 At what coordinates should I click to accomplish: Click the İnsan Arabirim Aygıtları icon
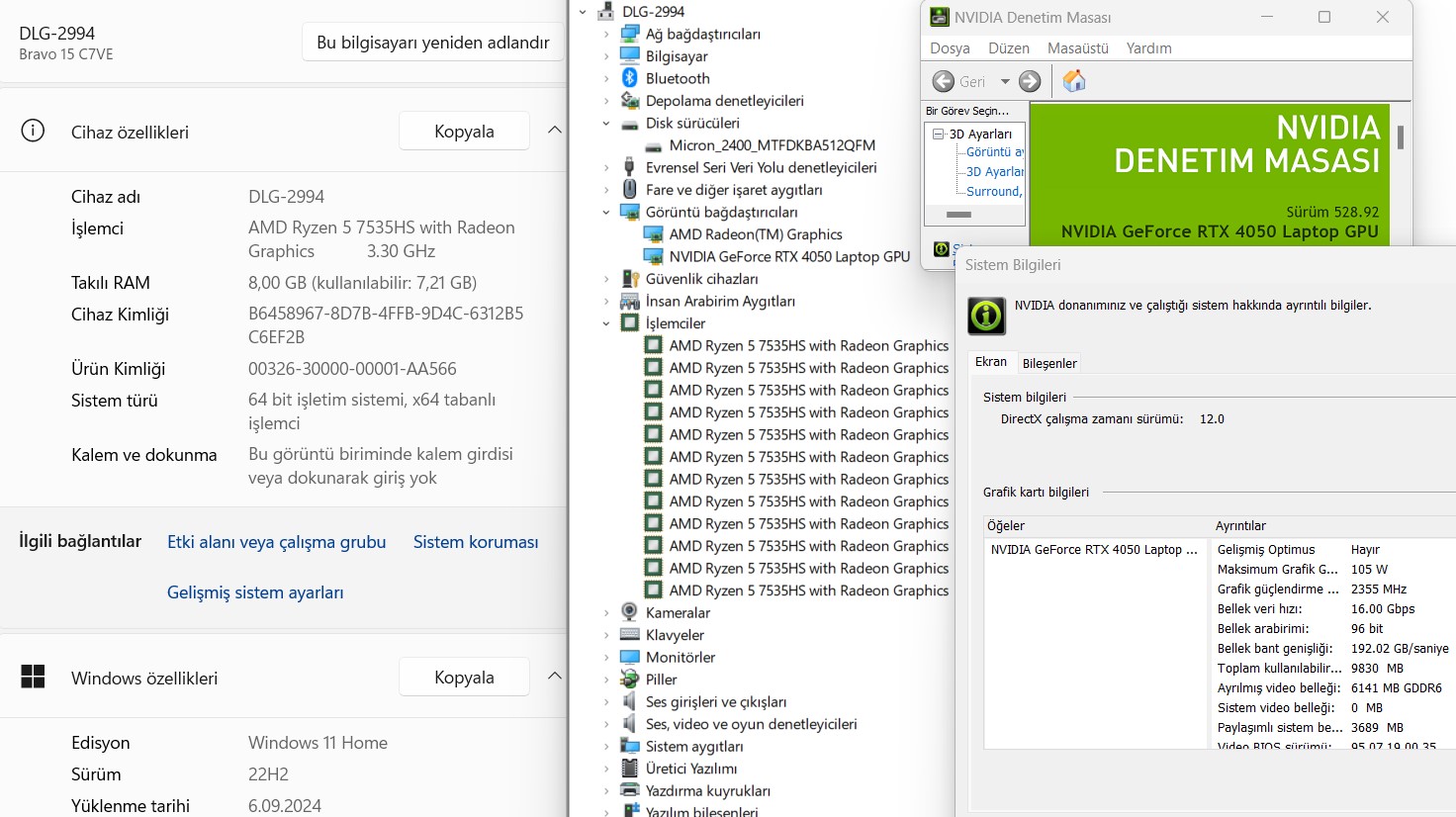click(629, 301)
